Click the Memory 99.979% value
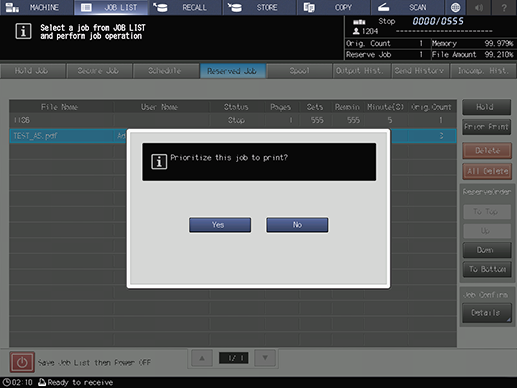The image size is (517, 388). pos(499,43)
